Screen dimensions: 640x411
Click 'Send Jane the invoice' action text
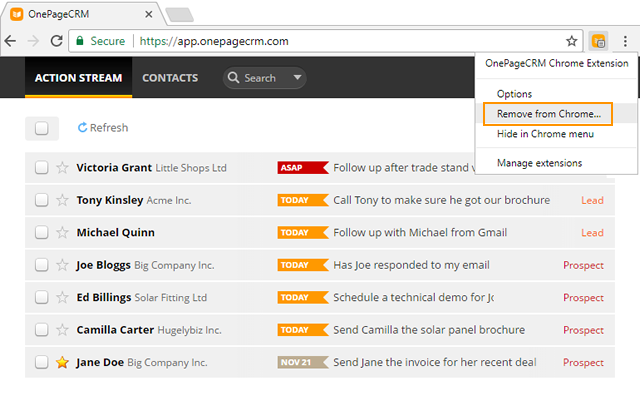click(x=435, y=362)
